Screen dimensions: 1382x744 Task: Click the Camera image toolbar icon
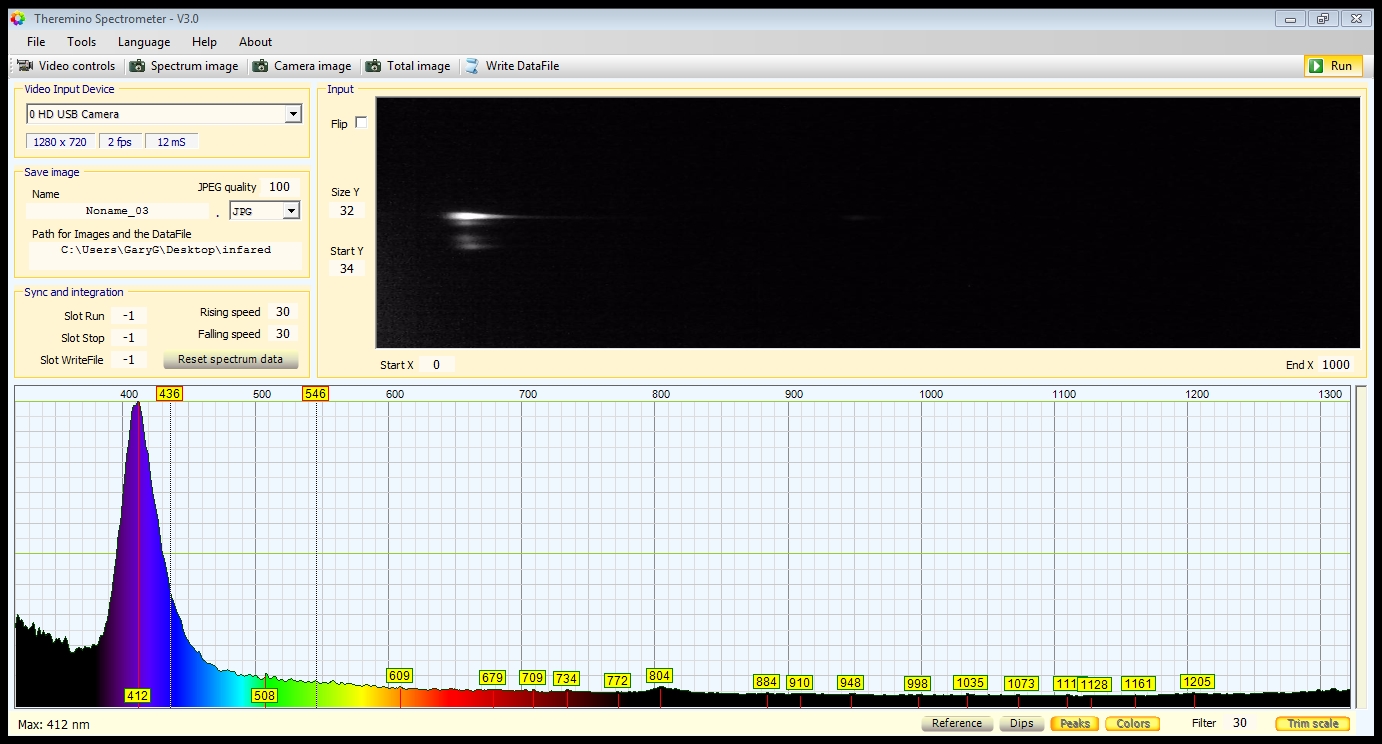[x=260, y=66]
